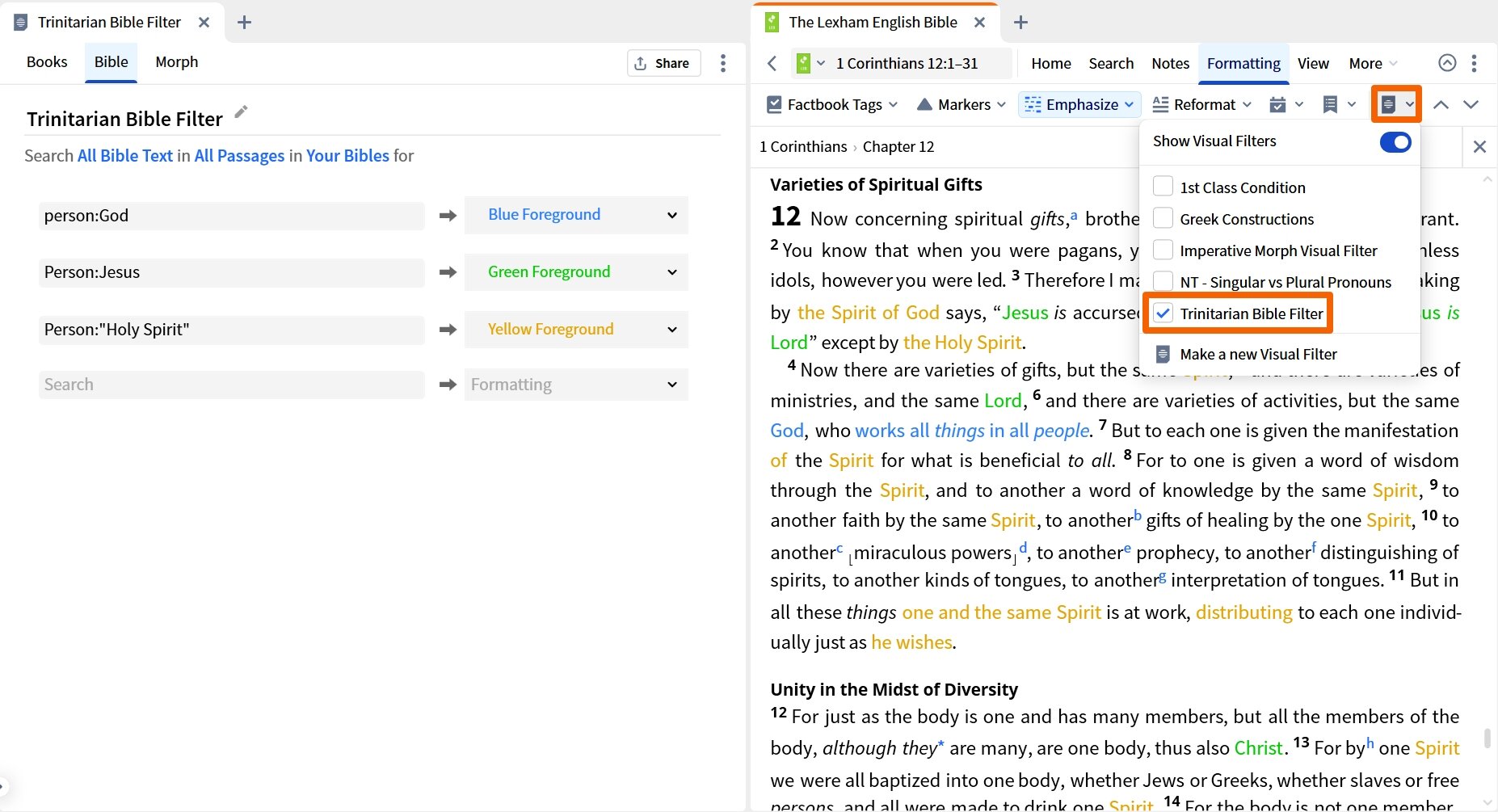Toggle the Factbook Tags checkbox icon
The height and width of the screenshot is (812, 1498).
pos(774,104)
